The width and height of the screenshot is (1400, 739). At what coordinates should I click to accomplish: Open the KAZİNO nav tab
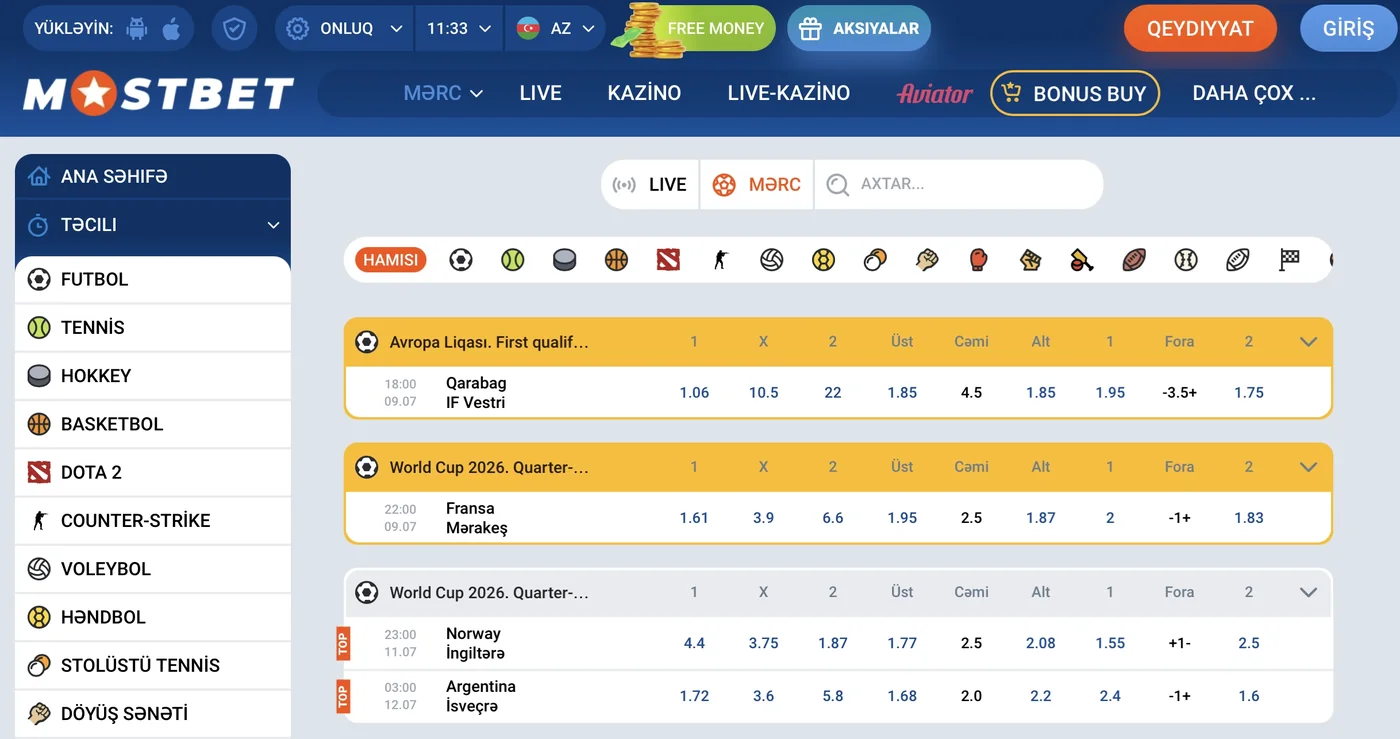coord(644,93)
